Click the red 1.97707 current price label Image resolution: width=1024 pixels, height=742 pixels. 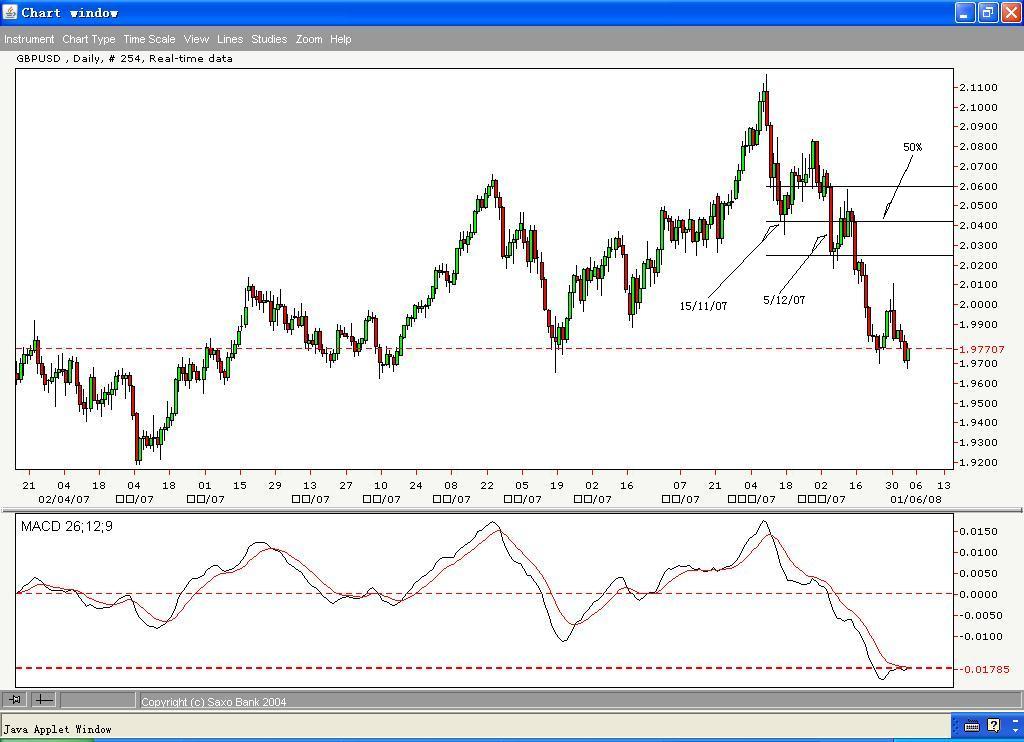click(x=982, y=349)
